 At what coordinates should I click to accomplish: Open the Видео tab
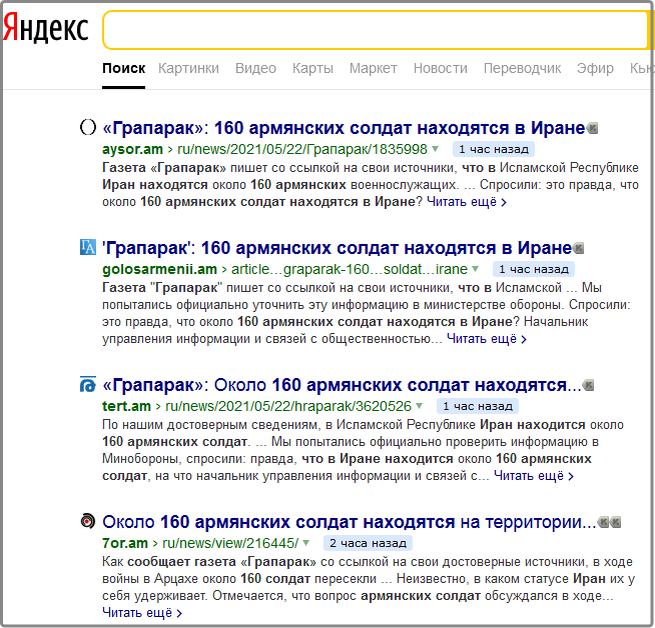[256, 68]
